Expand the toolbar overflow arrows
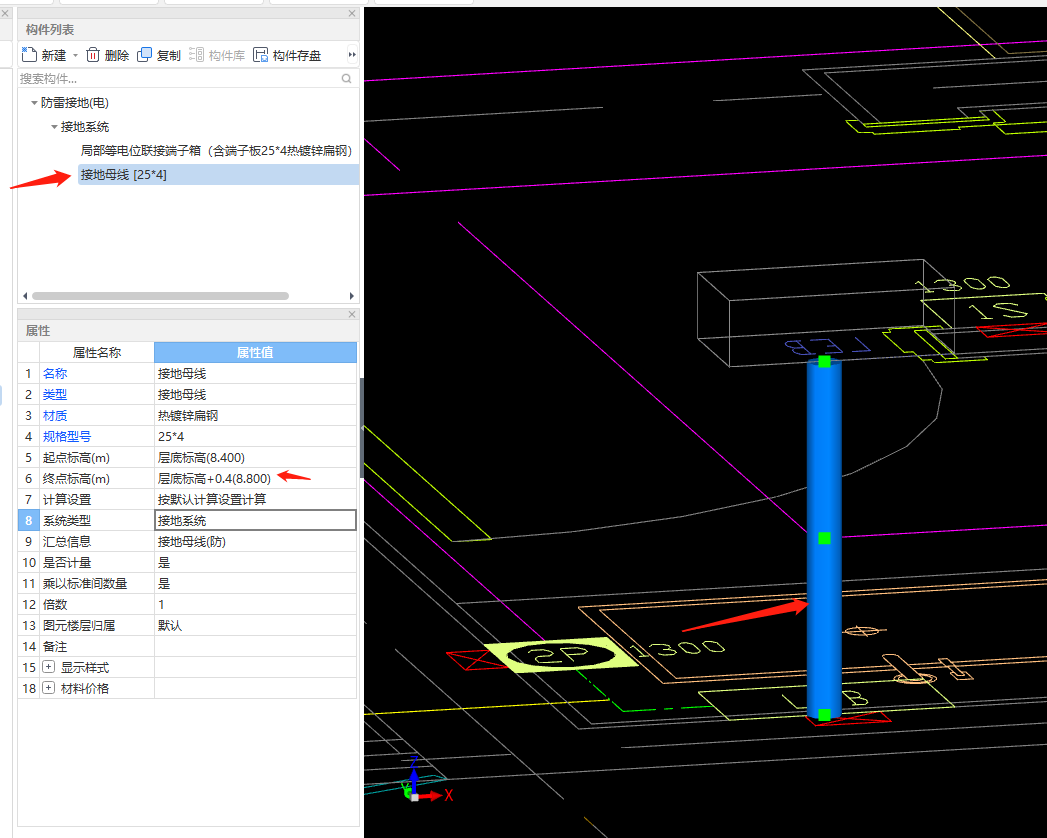 point(352,55)
